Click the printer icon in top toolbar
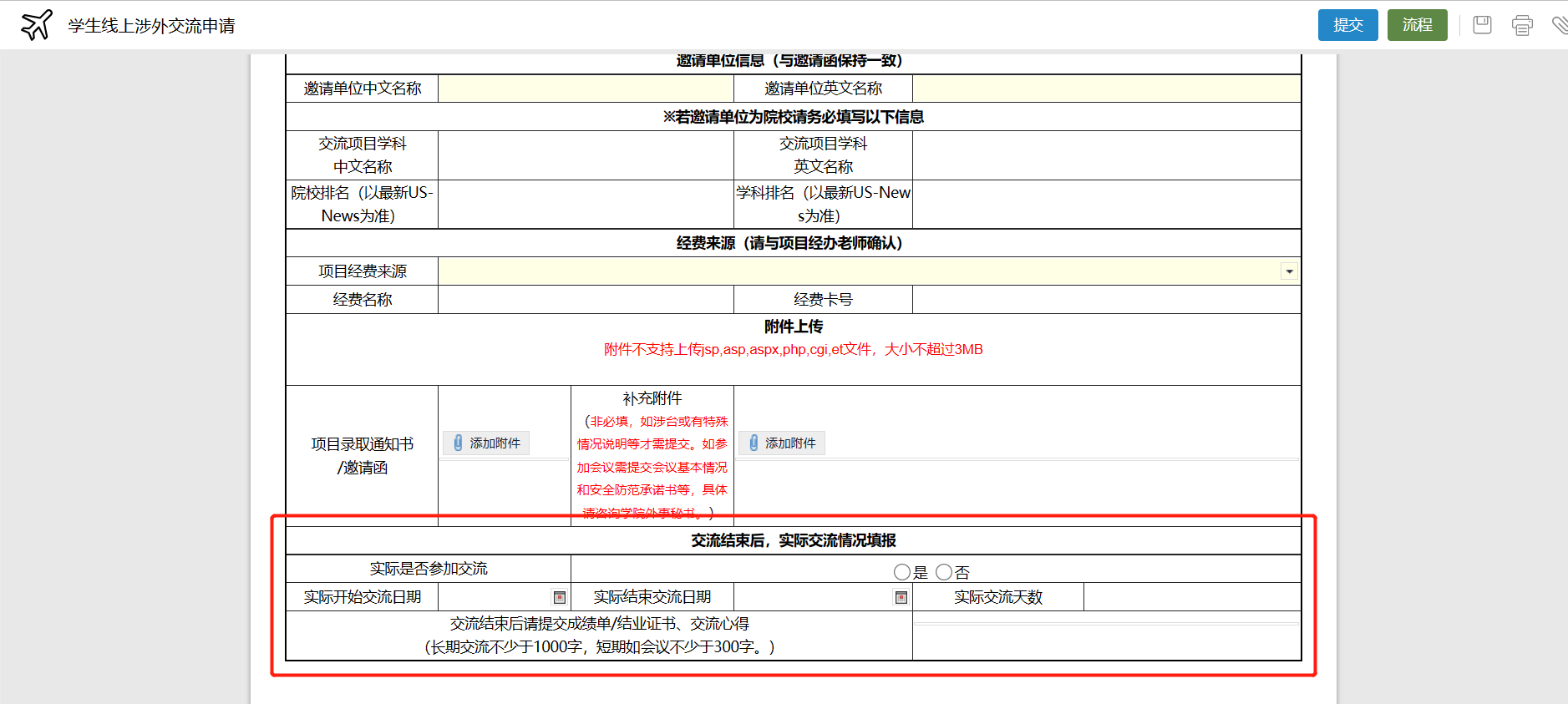 (1522, 25)
